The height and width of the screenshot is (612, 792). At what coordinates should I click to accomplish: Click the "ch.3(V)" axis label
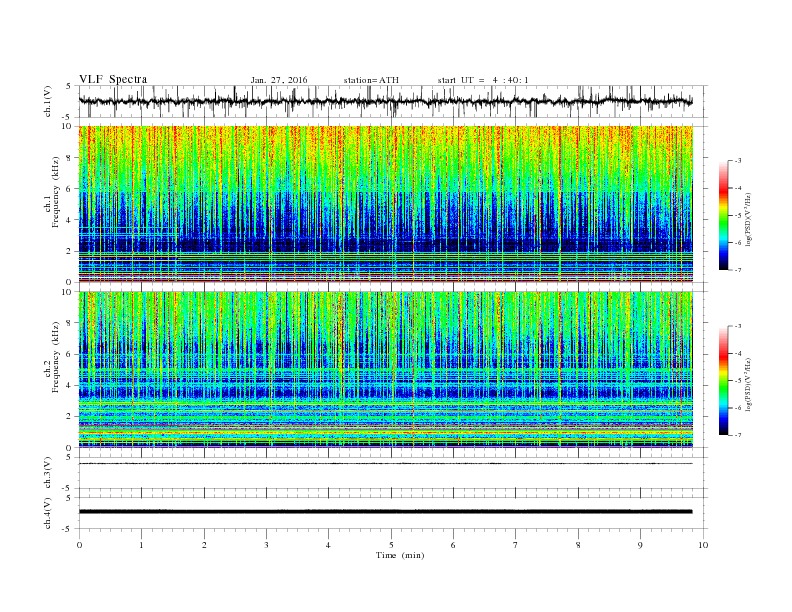pos(48,473)
